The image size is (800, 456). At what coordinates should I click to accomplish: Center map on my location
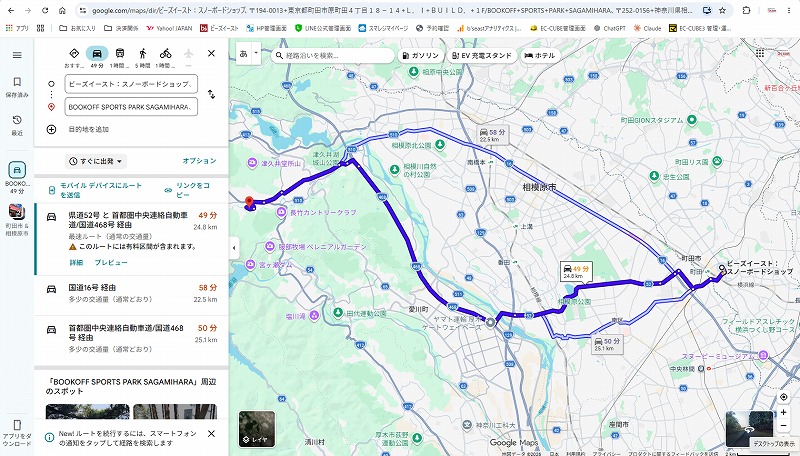pyautogui.click(x=784, y=397)
